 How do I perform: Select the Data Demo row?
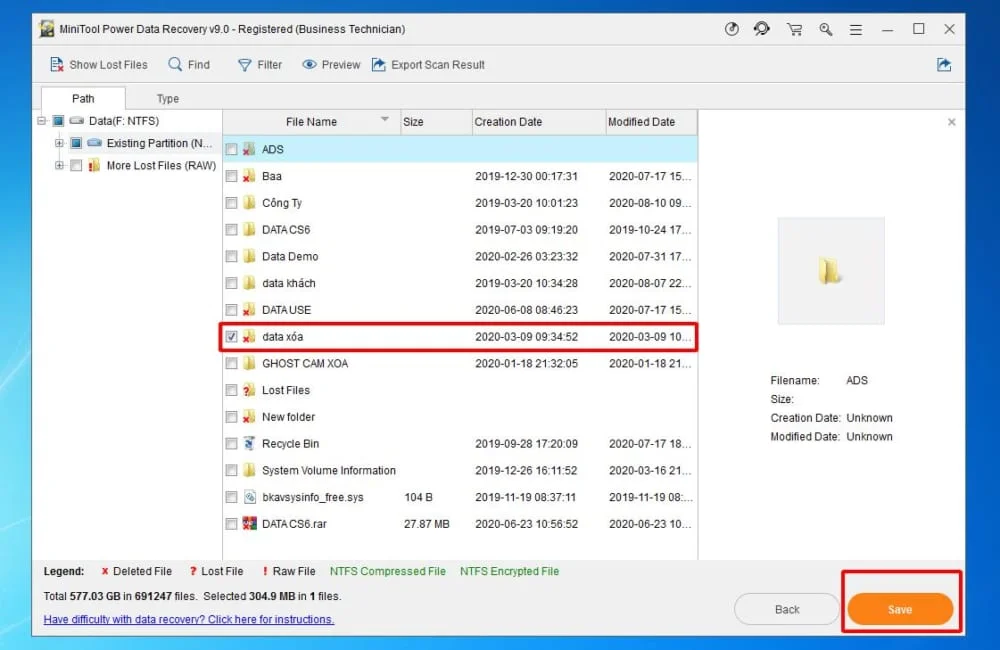[x=460, y=256]
